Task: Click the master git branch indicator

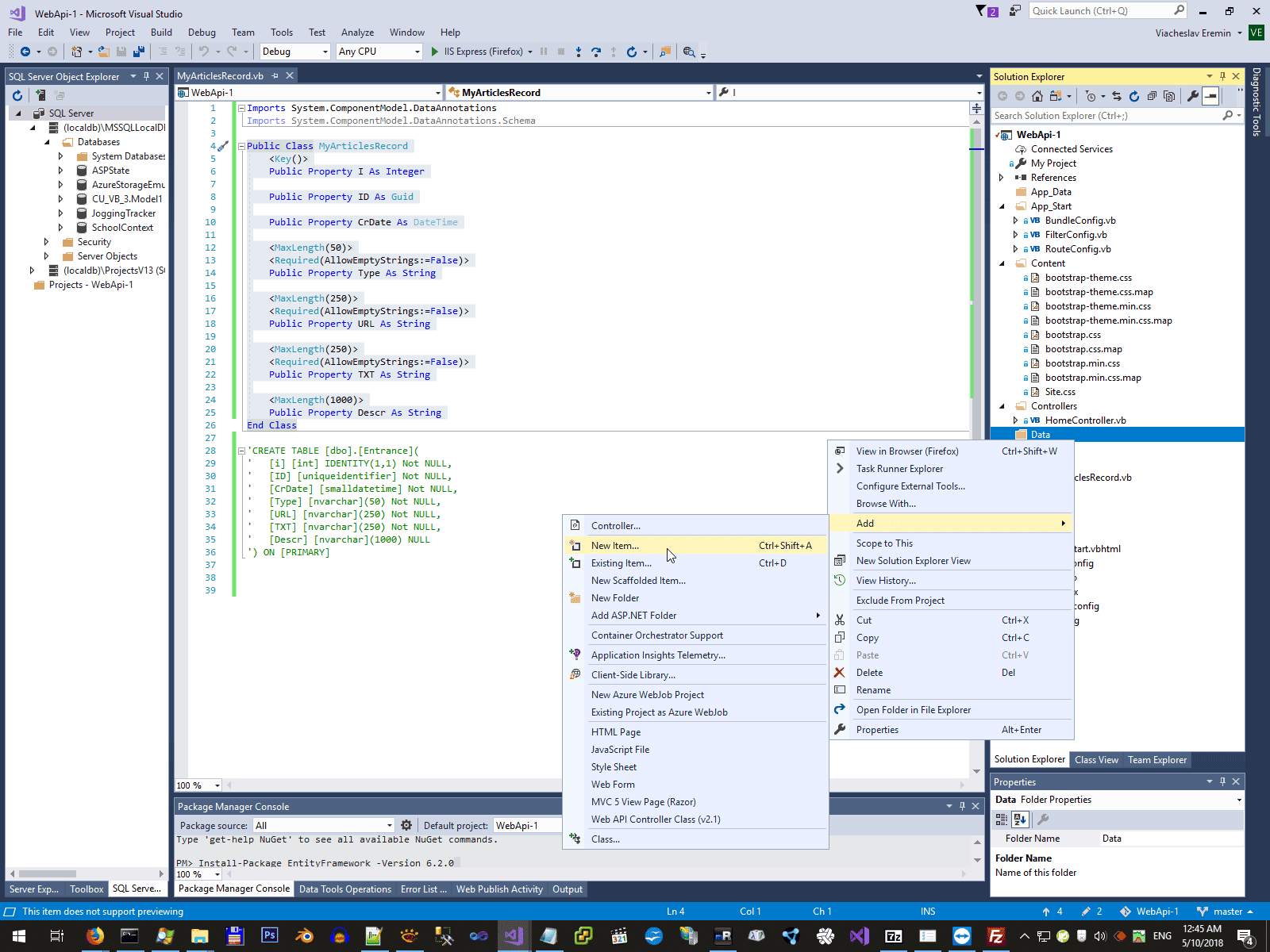Action: 1226,912
